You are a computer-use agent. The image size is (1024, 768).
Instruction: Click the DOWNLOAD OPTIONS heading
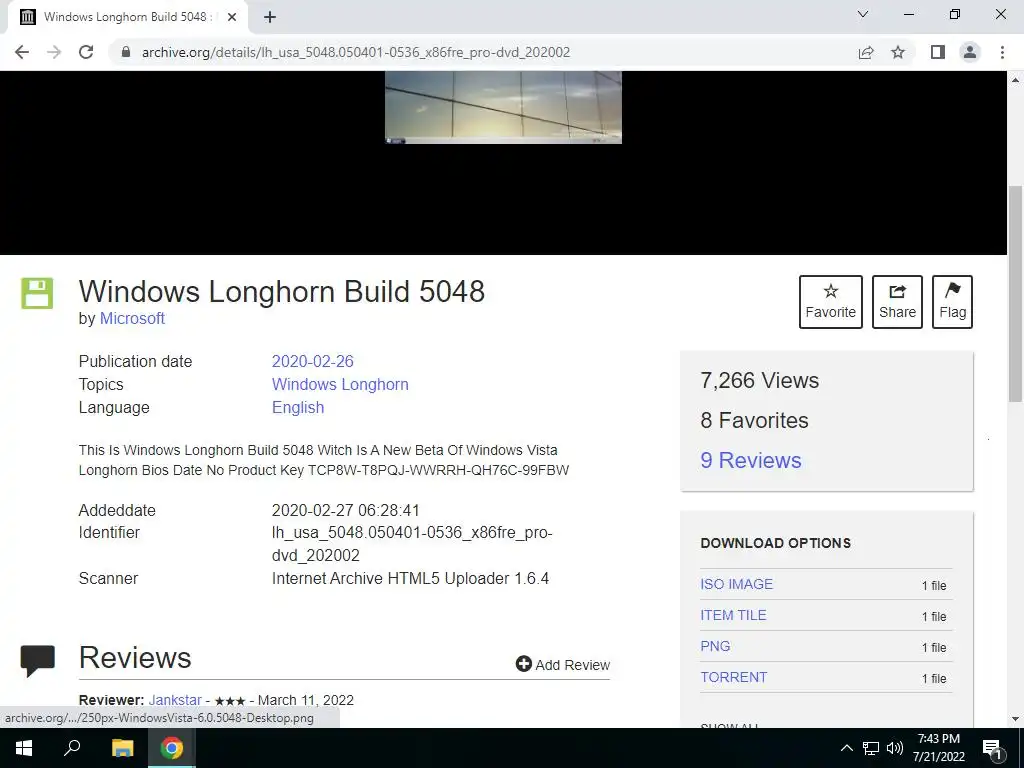click(776, 543)
